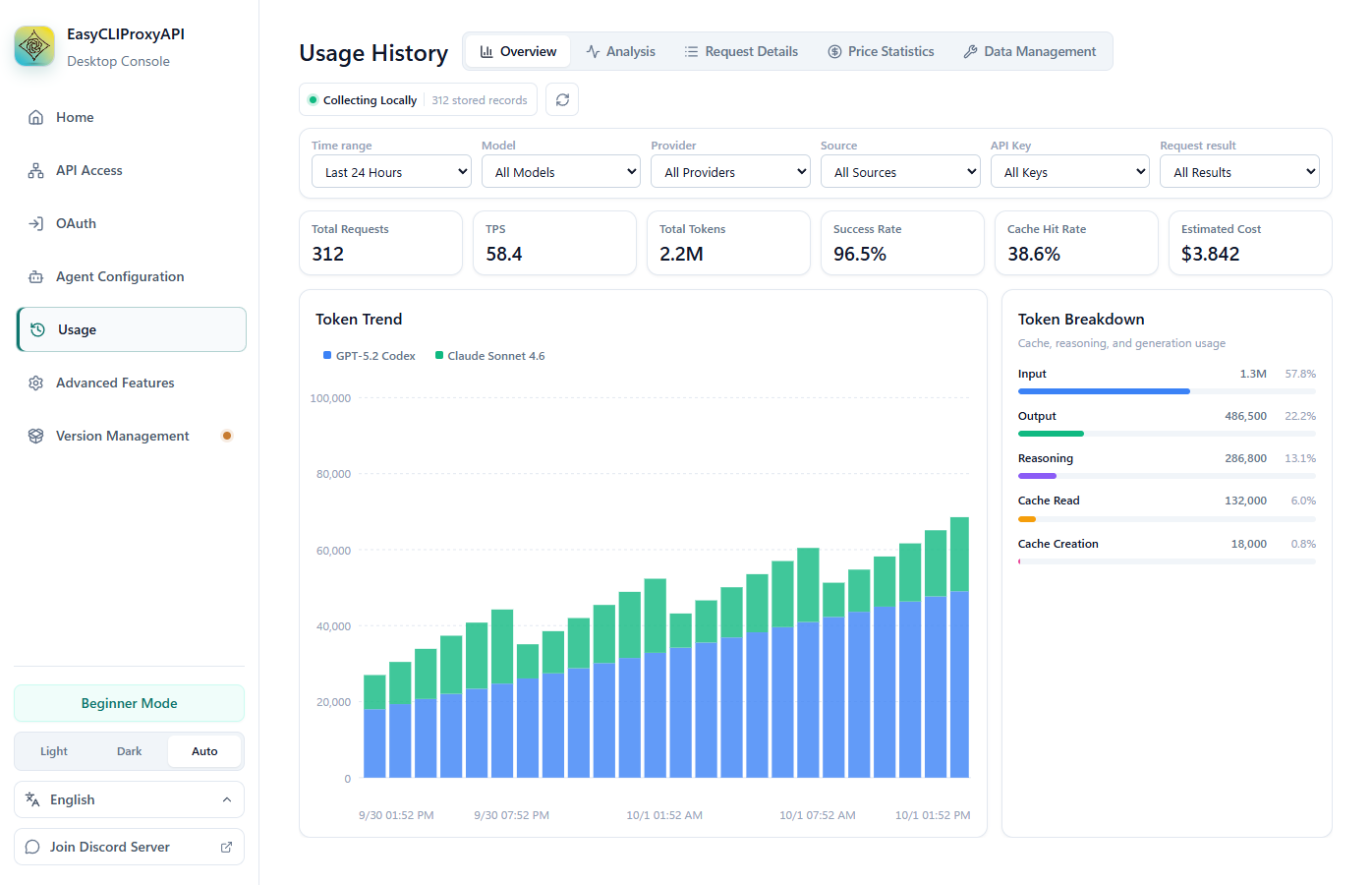
Task: Expand the English language selector
Action: [130, 799]
